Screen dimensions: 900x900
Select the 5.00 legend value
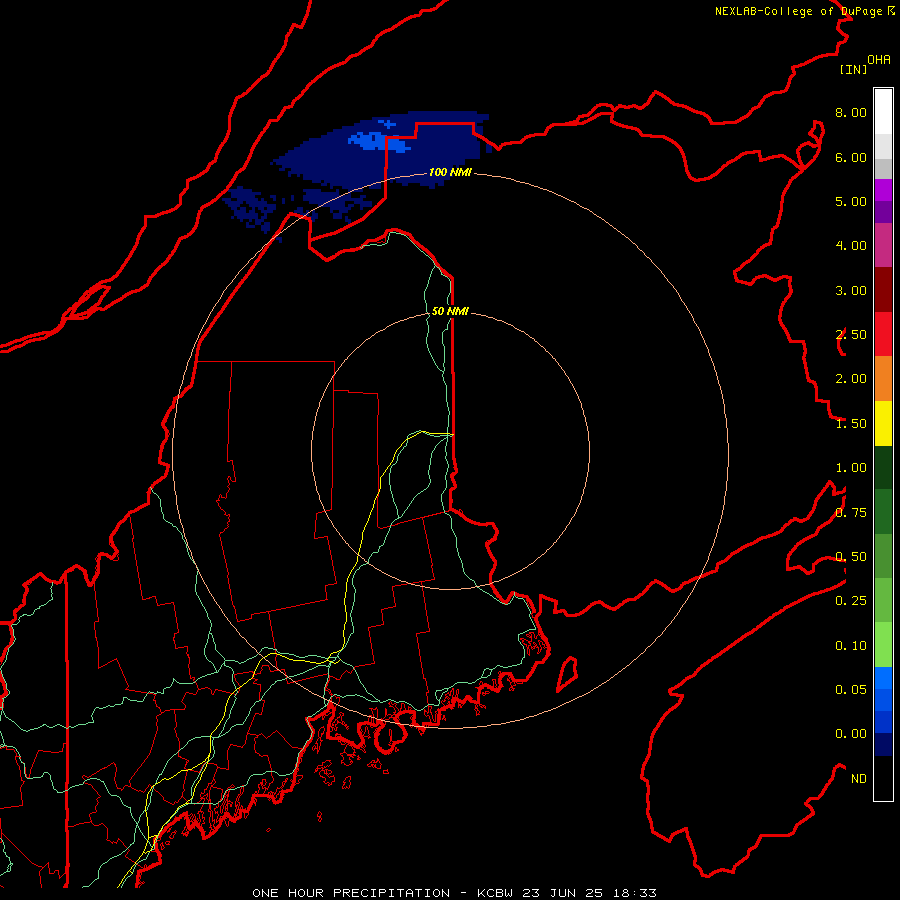[x=851, y=201]
